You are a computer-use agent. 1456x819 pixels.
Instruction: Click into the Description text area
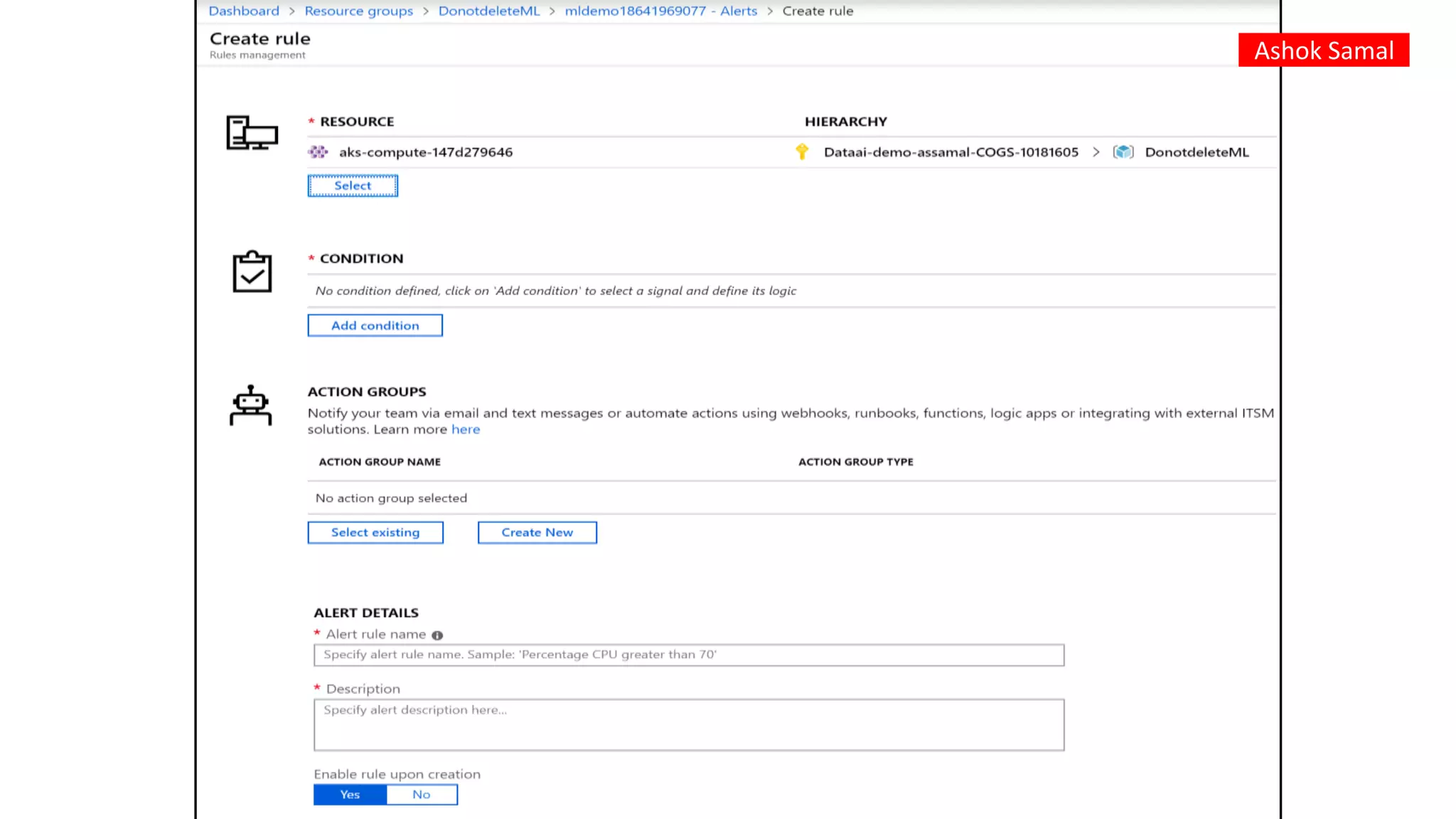(688, 725)
